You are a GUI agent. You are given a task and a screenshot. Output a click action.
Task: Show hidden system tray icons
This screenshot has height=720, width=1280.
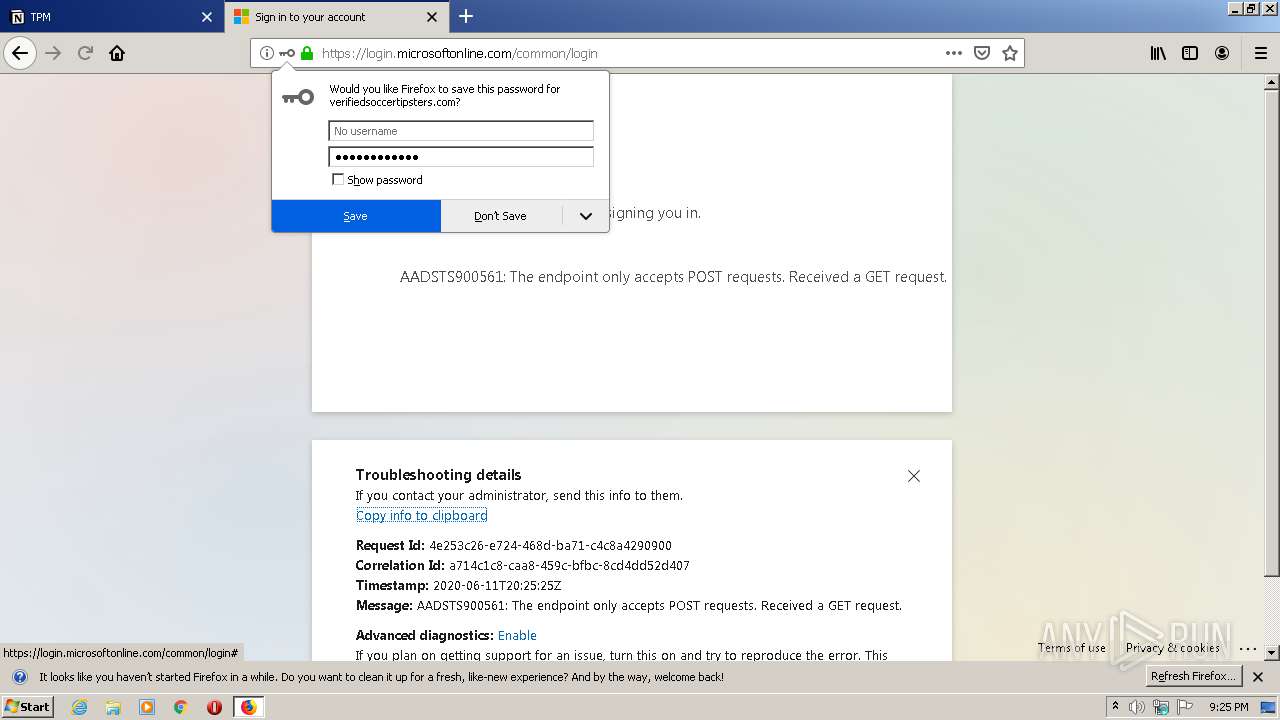1115,706
